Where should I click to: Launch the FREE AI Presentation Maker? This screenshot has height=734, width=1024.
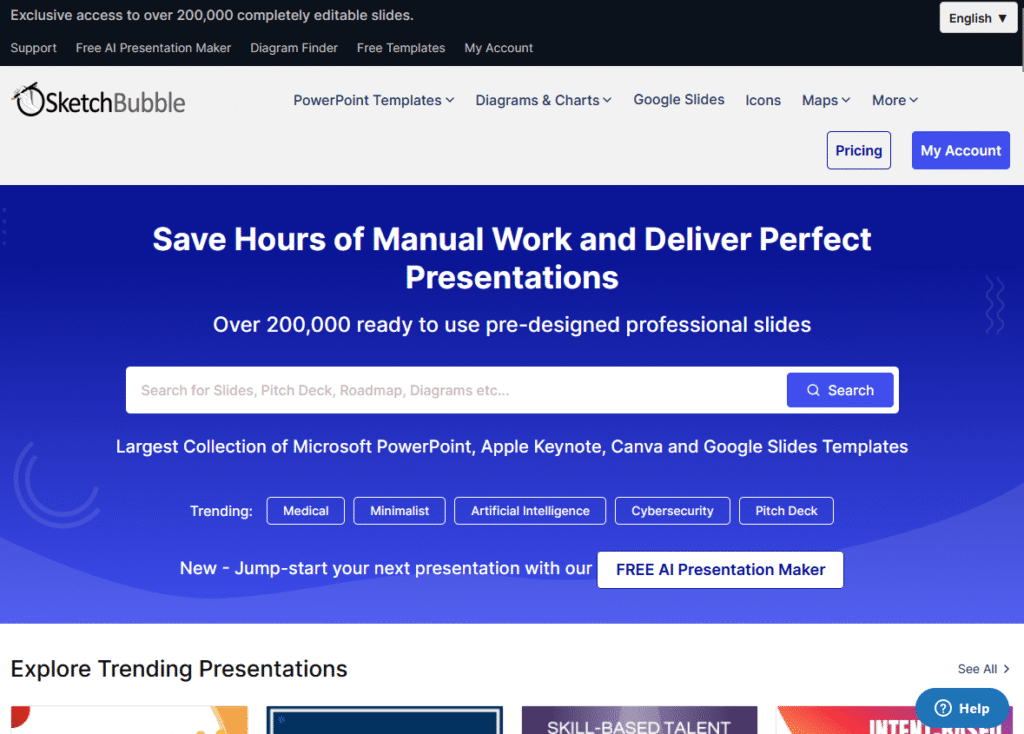click(719, 569)
